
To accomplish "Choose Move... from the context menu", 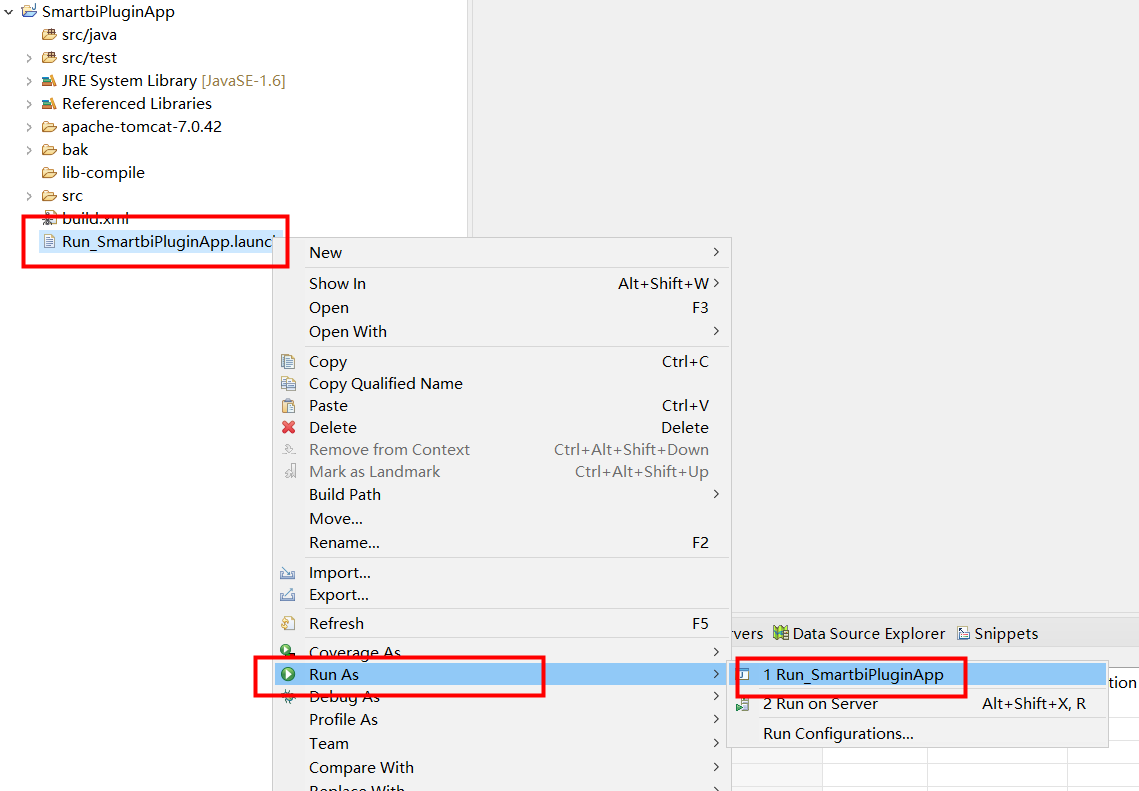I will (502, 519).
